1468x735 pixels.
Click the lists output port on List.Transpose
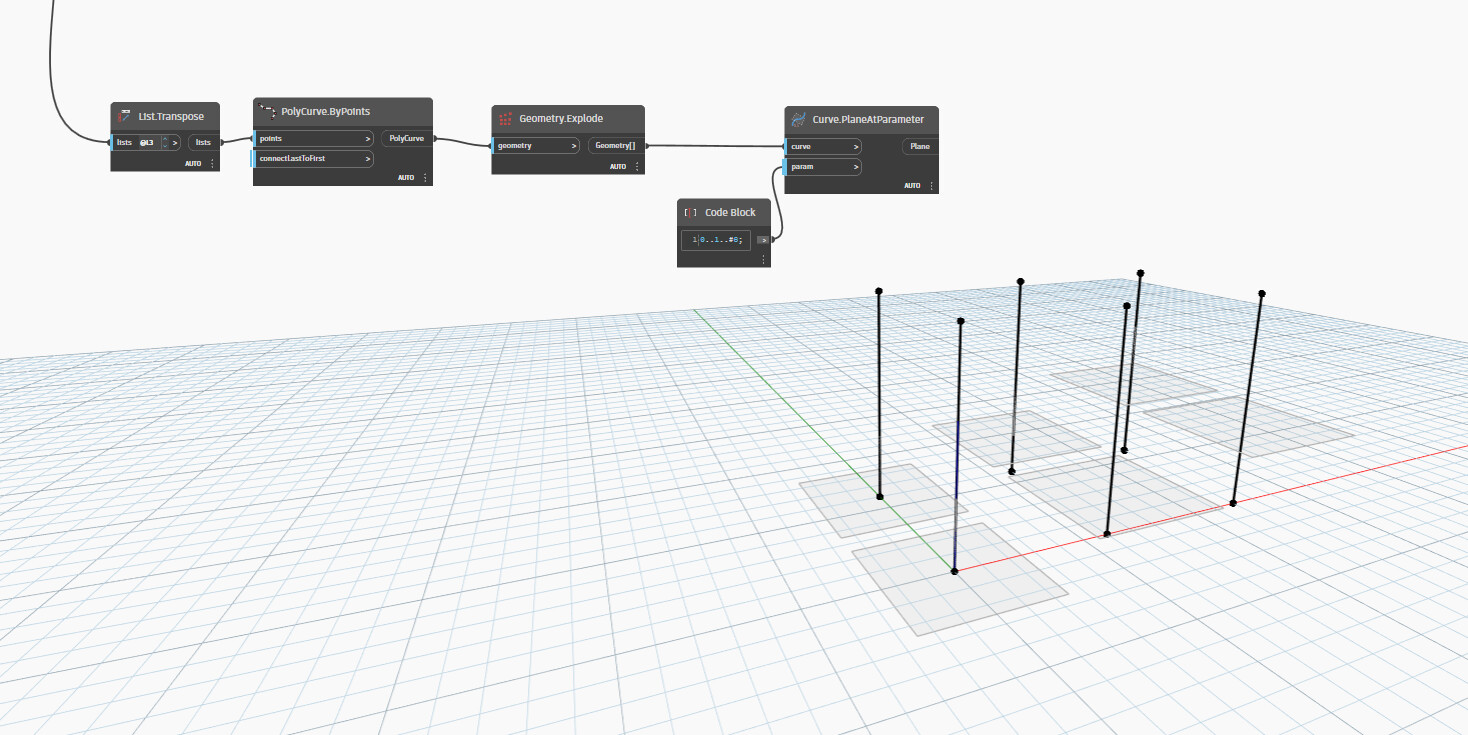(x=203, y=142)
